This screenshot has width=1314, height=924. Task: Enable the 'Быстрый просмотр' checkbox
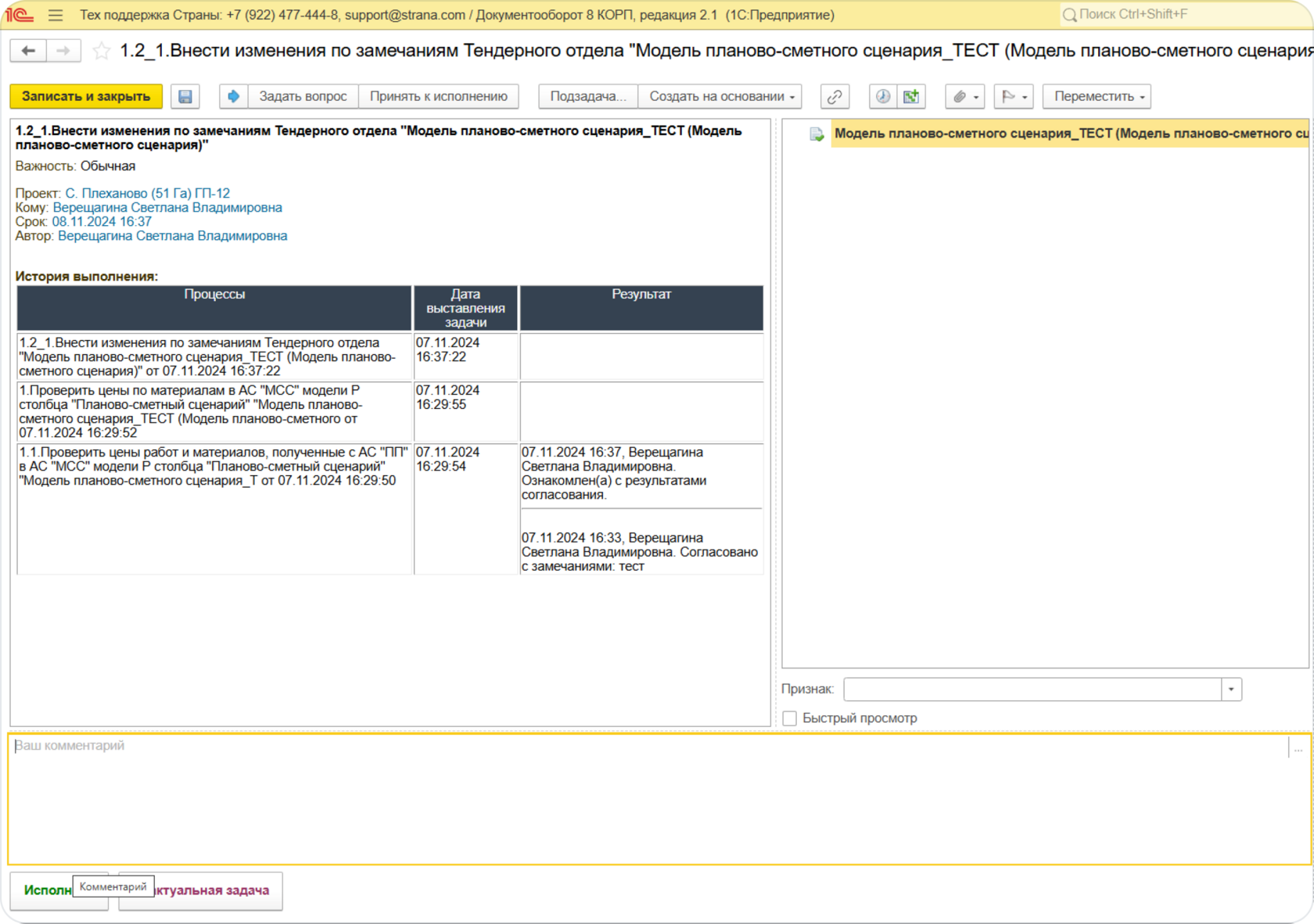[790, 718]
